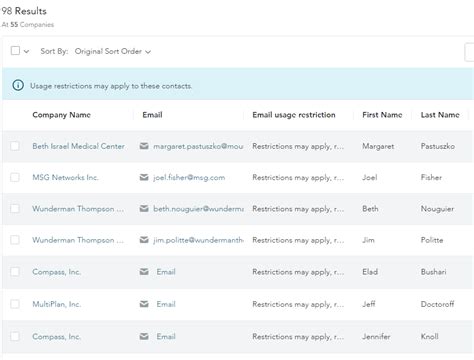Viewport: 474px width, 360px height.
Task: Open Compass, Inc. link in Jennifer Knoll's row
Action: click(56, 336)
